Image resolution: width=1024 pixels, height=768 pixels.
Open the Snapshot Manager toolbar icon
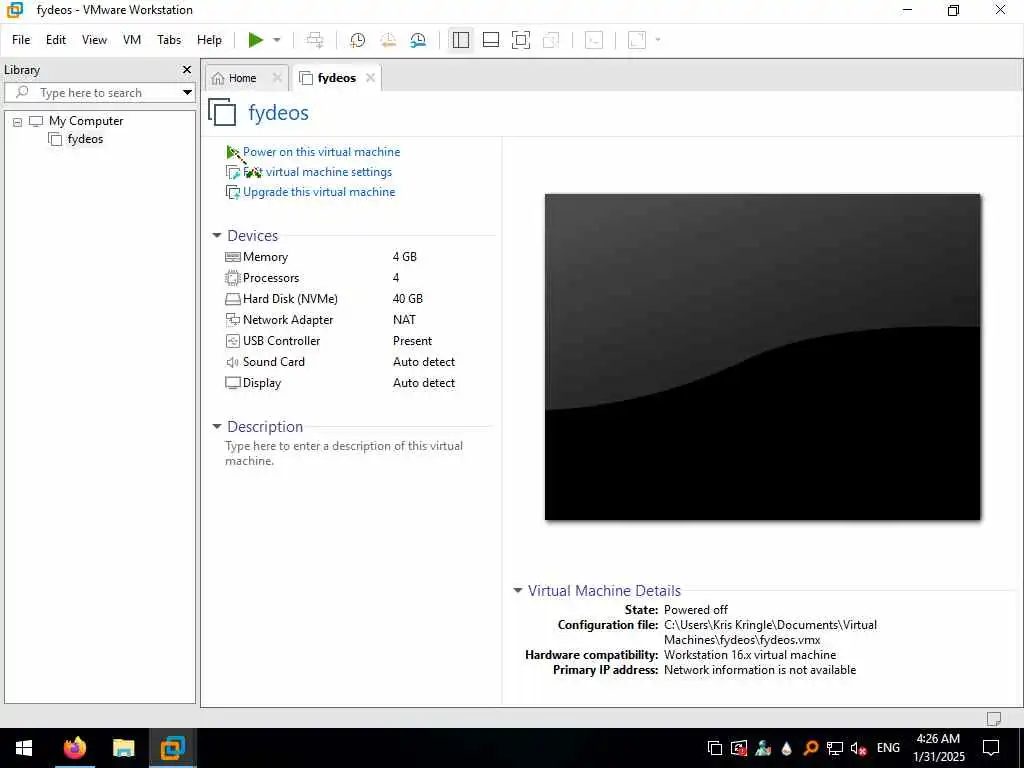coord(418,40)
